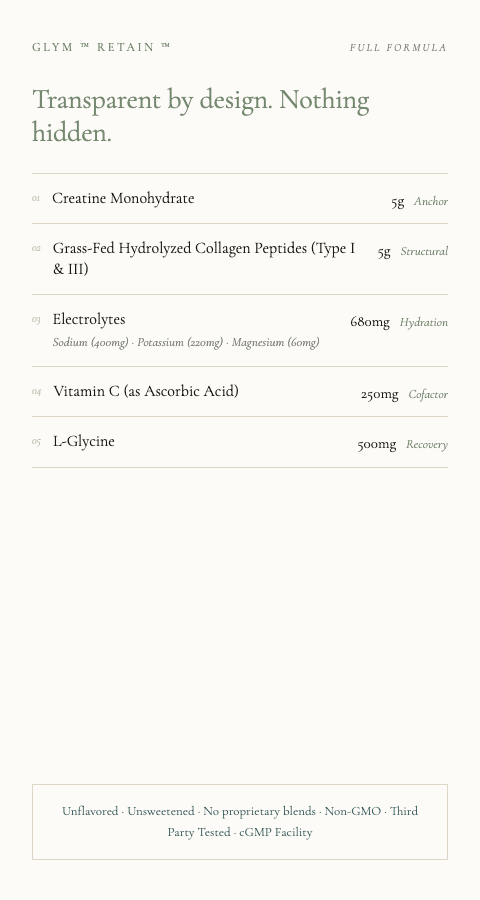Click the Sodium Potassium Magnesium breakdown line
The height and width of the screenshot is (900, 480).
[186, 343]
